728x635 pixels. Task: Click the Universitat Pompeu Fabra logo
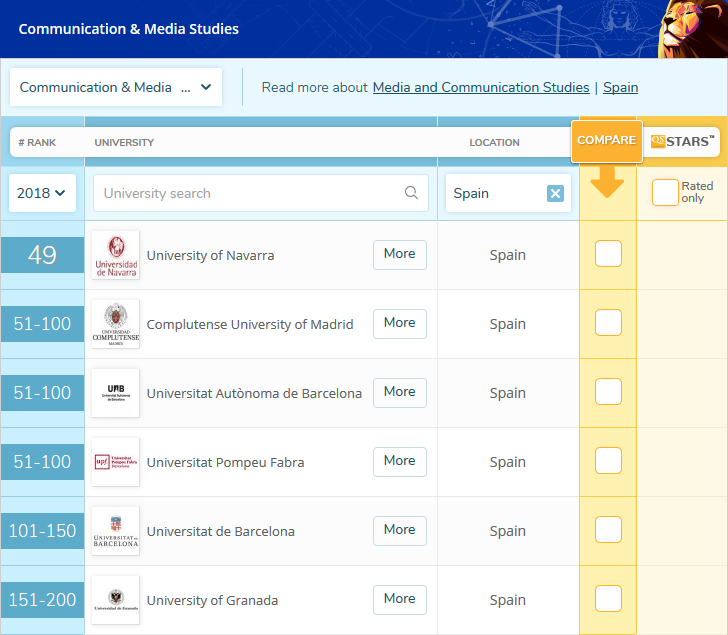coord(116,462)
